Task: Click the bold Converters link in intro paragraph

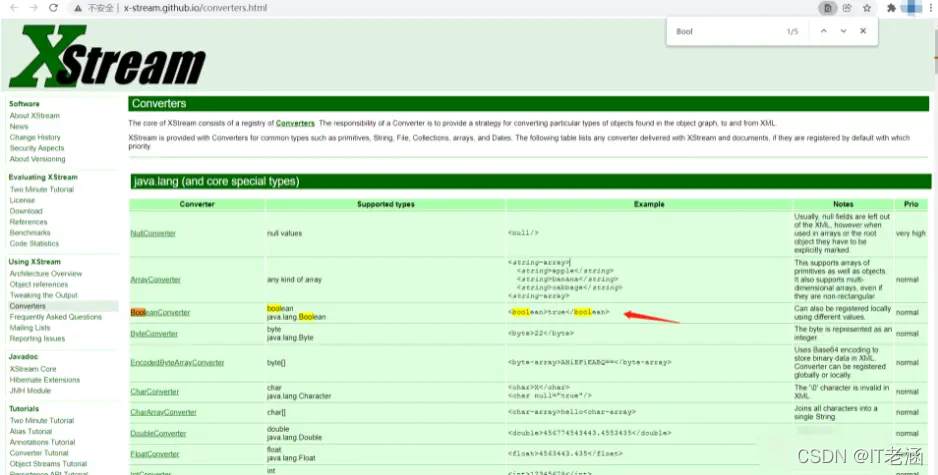Action: (295, 123)
